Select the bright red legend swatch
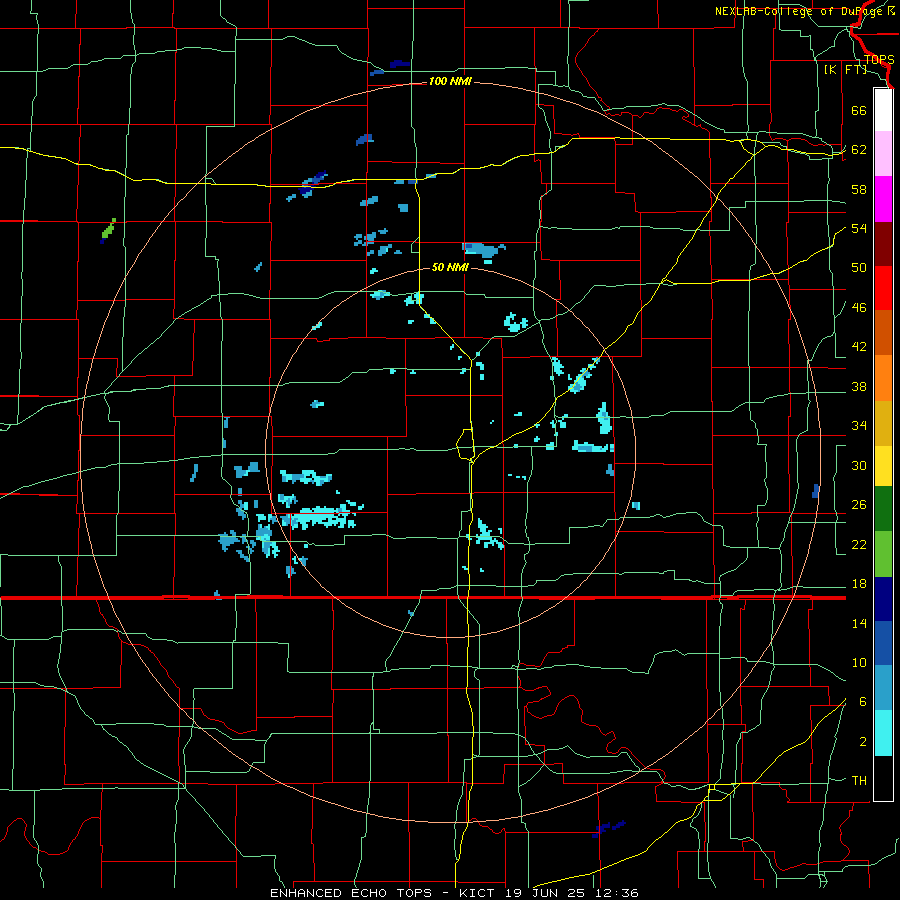900x900 pixels. tap(883, 288)
